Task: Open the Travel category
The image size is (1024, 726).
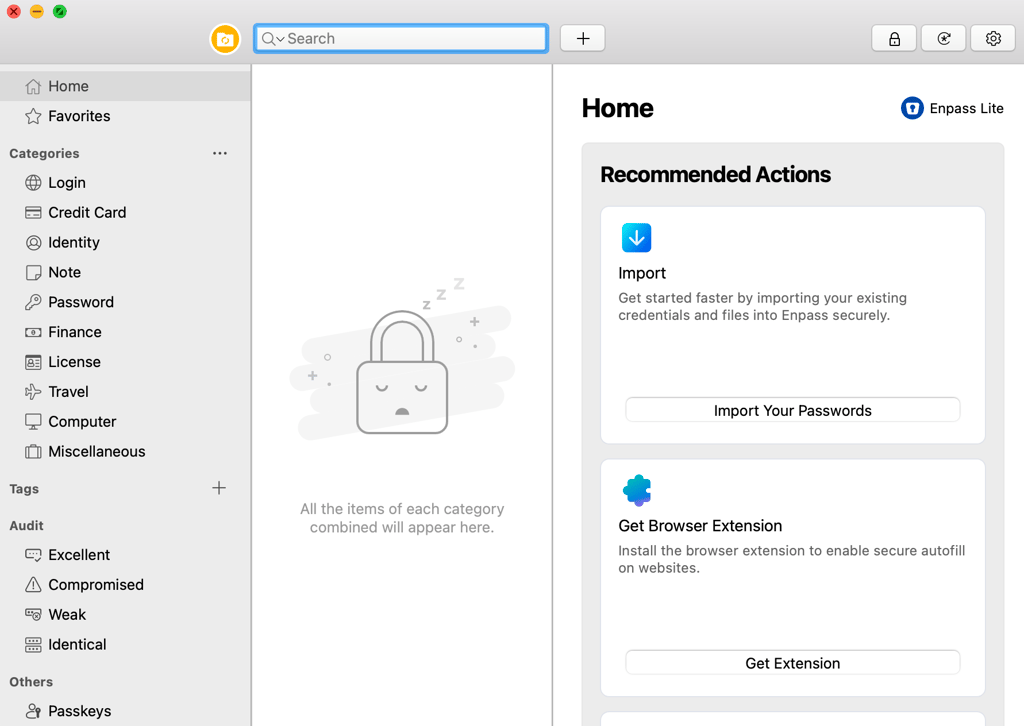Action: (125, 392)
